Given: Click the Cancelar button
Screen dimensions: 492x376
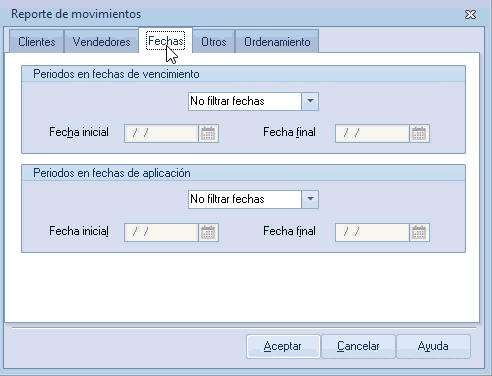Looking at the screenshot, I should click(x=358, y=346).
